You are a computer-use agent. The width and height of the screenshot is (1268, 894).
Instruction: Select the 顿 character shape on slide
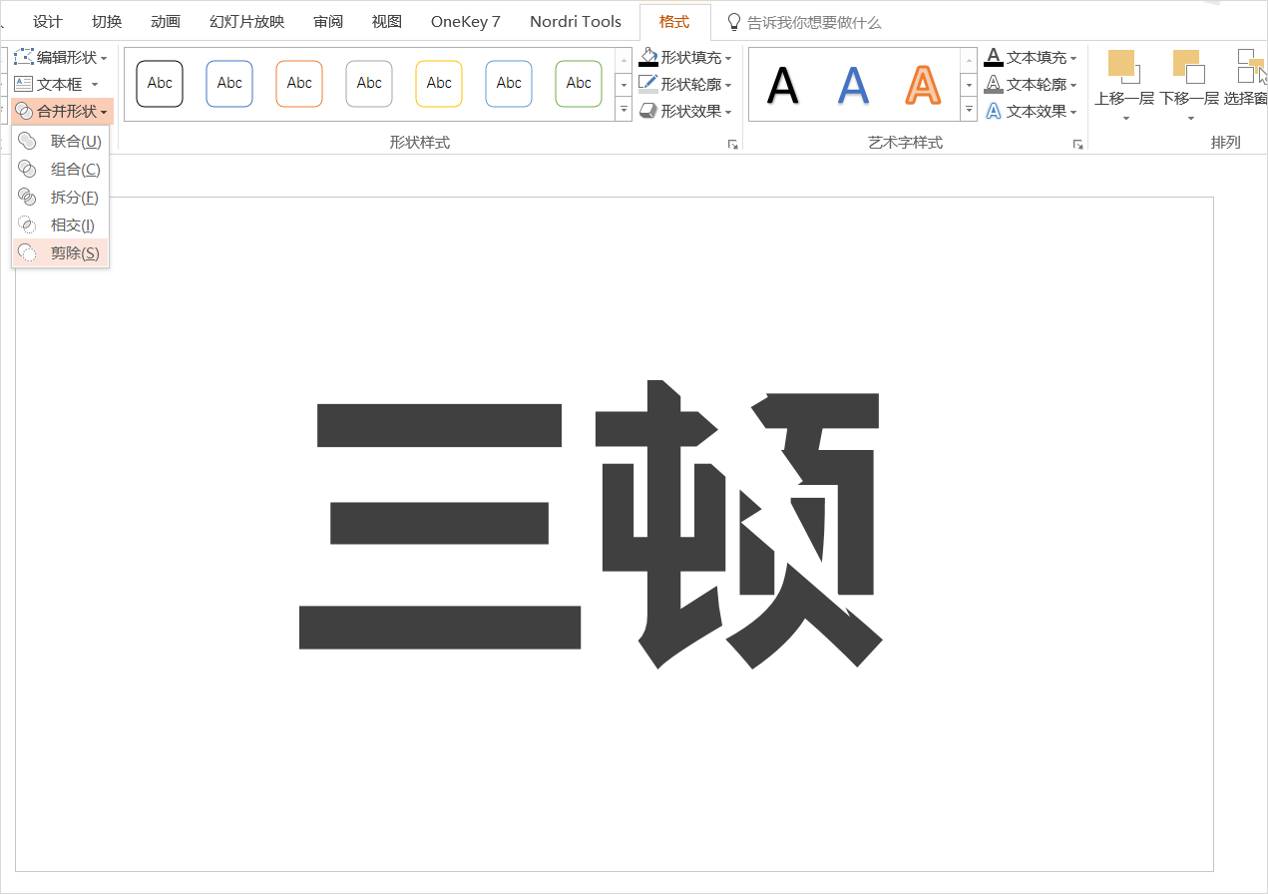click(x=738, y=523)
